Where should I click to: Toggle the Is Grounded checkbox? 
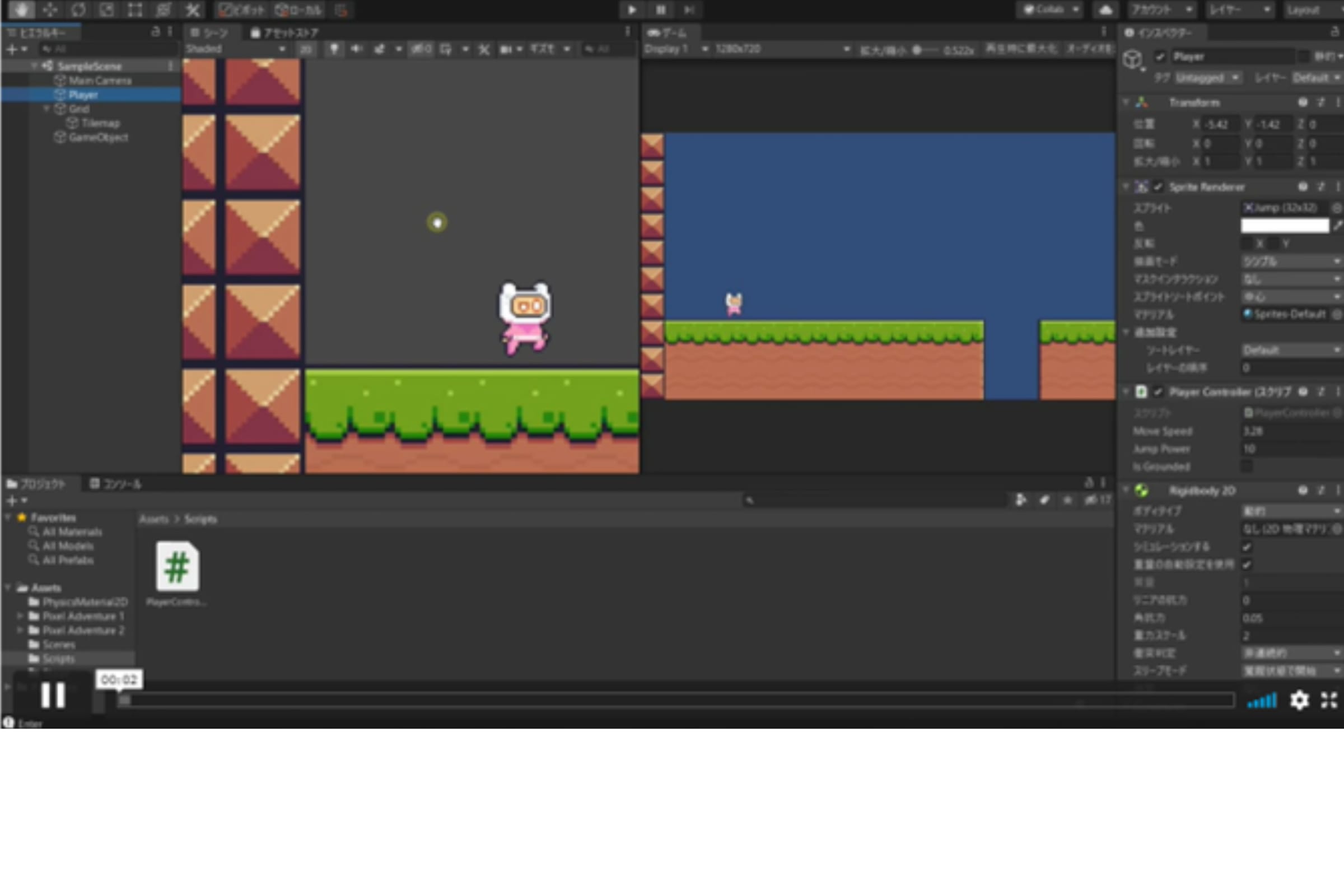[1247, 467]
